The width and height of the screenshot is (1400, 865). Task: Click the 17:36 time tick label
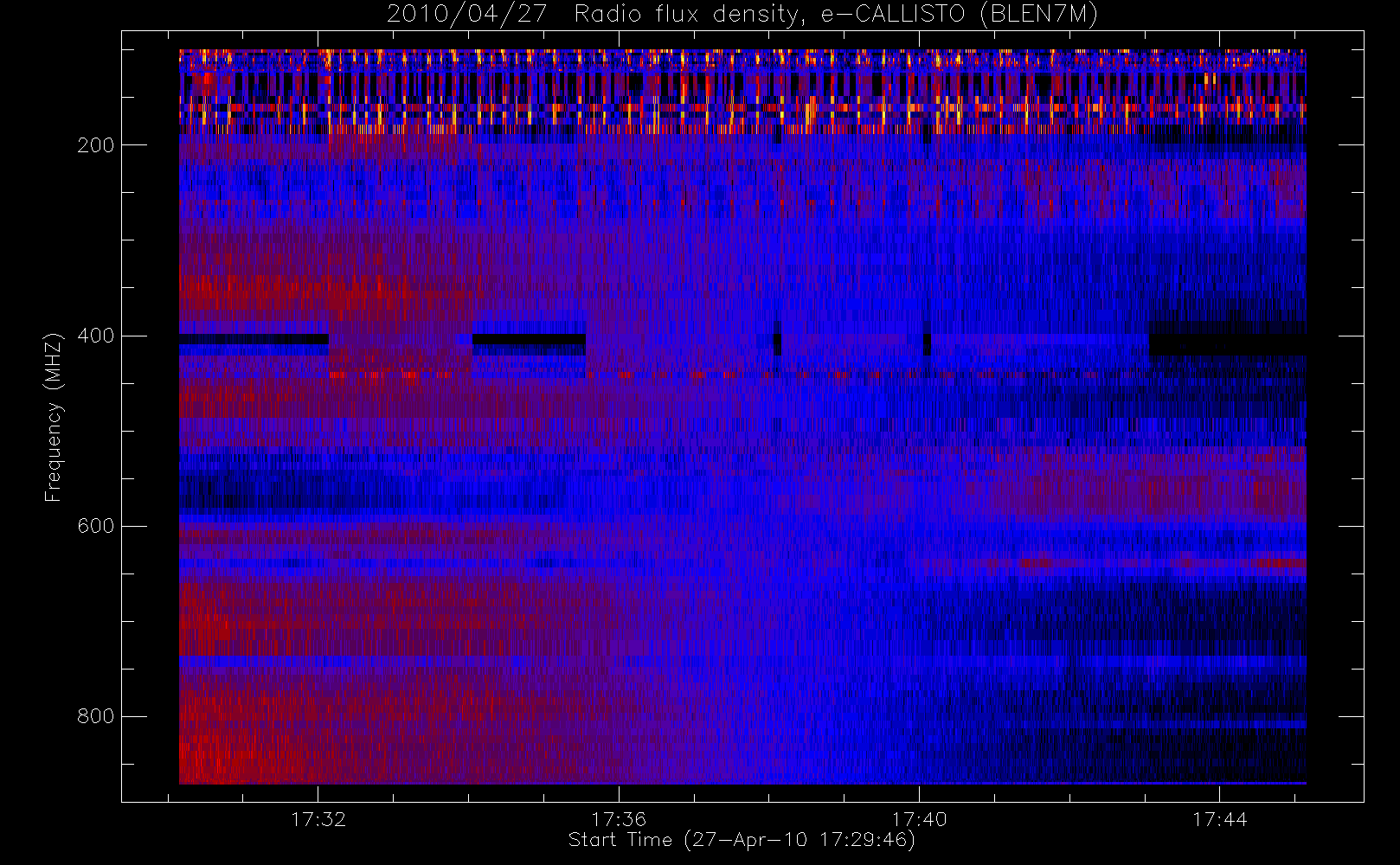[619, 819]
